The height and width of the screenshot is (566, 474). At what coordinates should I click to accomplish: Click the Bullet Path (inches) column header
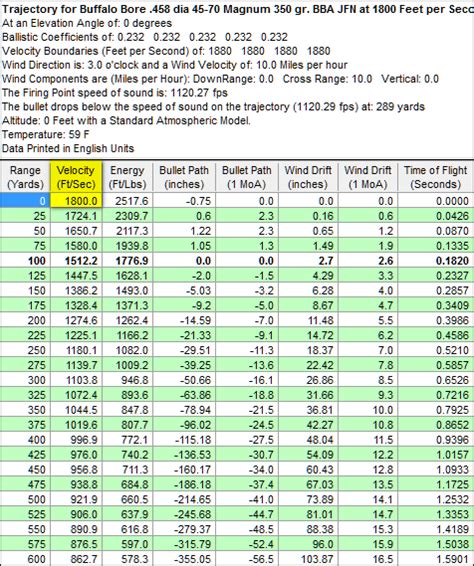coord(184,177)
